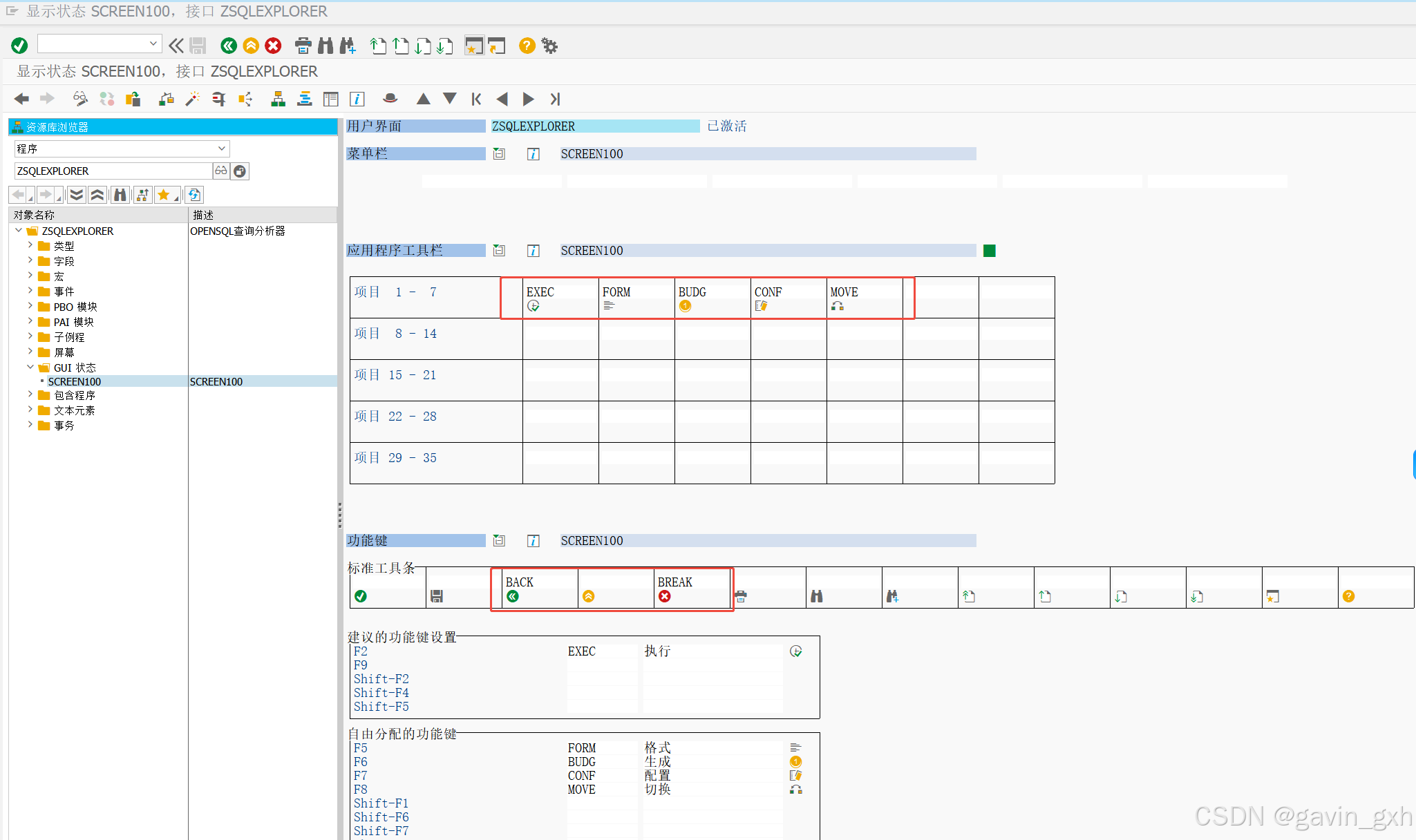Click the red Exit icon in the toolbar
The width and height of the screenshot is (1416, 840).
point(273,45)
